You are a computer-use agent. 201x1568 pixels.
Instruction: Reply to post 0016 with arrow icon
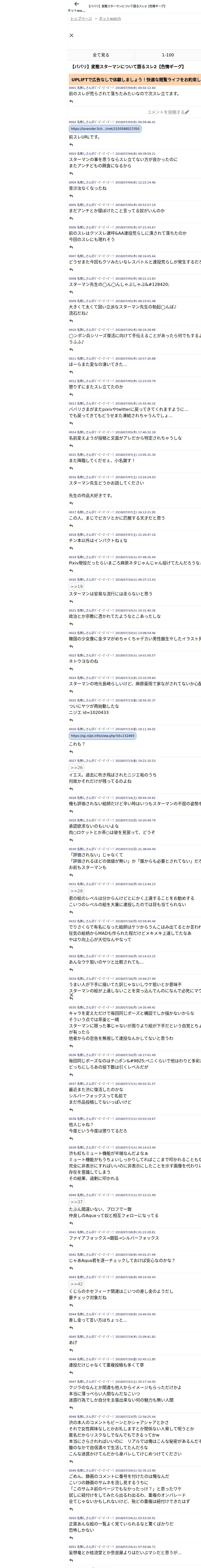[71, 503]
